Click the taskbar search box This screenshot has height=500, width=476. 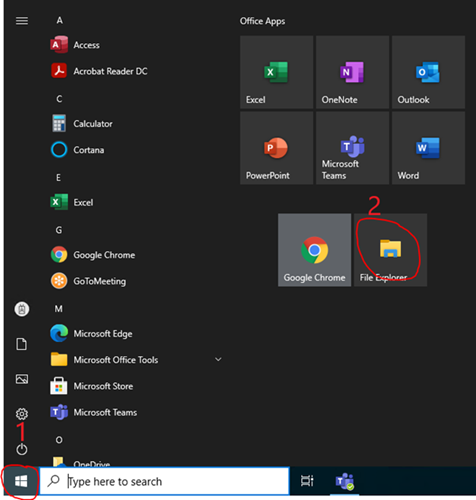(164, 481)
